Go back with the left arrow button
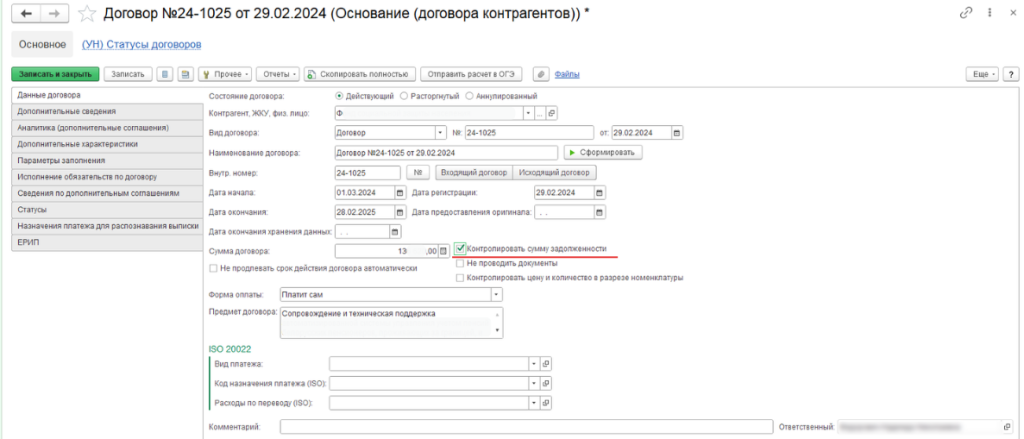1024x439 pixels. click(x=27, y=13)
